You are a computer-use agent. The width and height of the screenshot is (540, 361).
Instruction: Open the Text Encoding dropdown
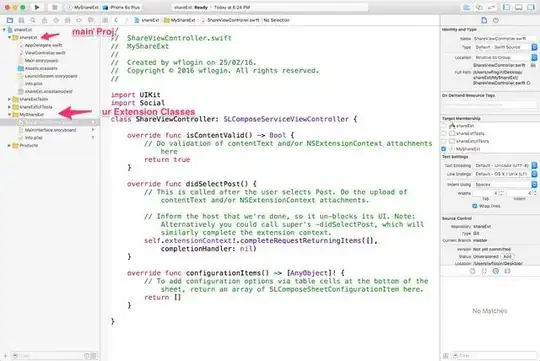pos(505,165)
